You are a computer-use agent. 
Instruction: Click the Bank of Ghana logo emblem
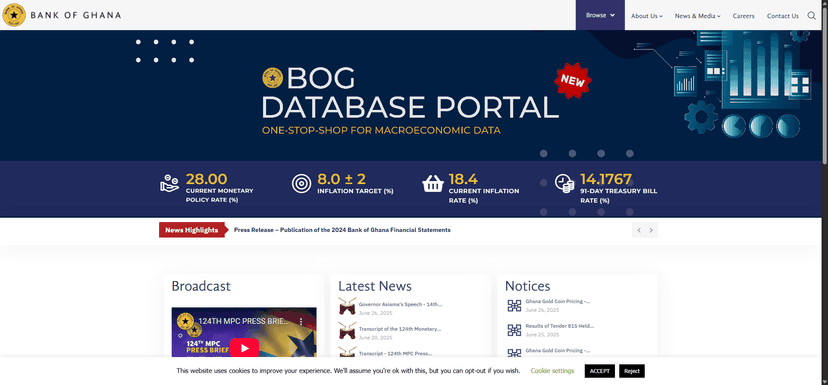(14, 15)
